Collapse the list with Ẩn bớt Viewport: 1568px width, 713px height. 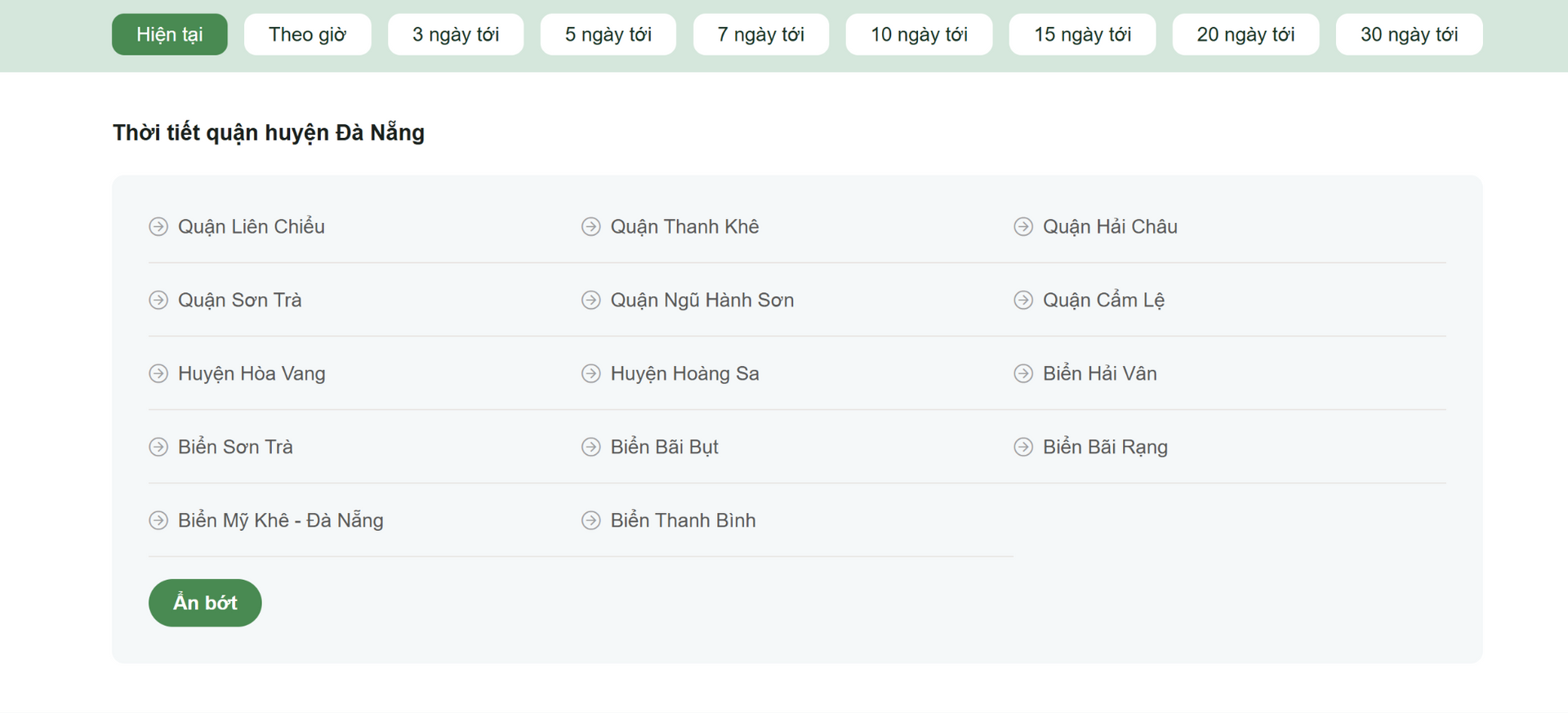(x=205, y=603)
